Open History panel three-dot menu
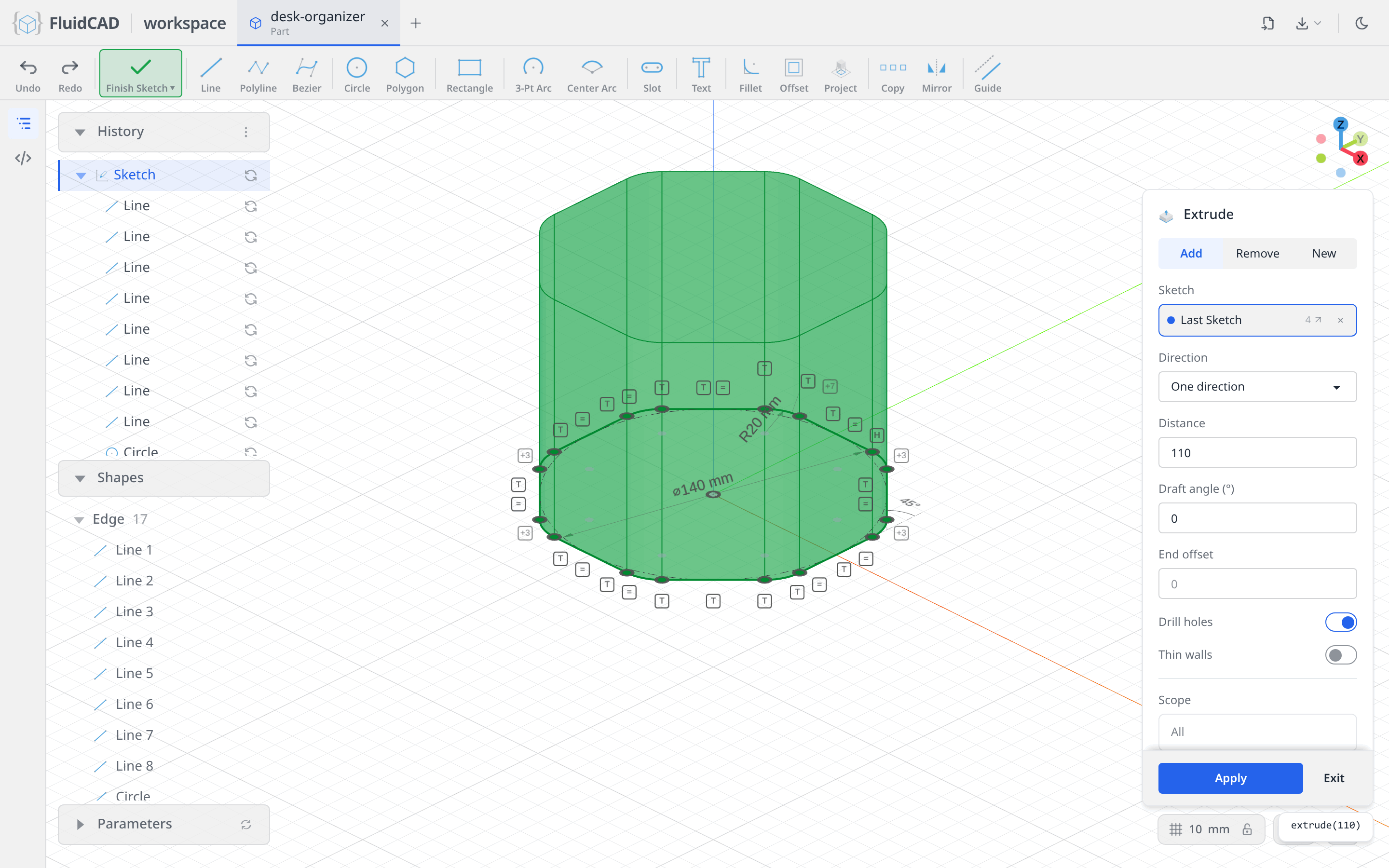 [245, 132]
